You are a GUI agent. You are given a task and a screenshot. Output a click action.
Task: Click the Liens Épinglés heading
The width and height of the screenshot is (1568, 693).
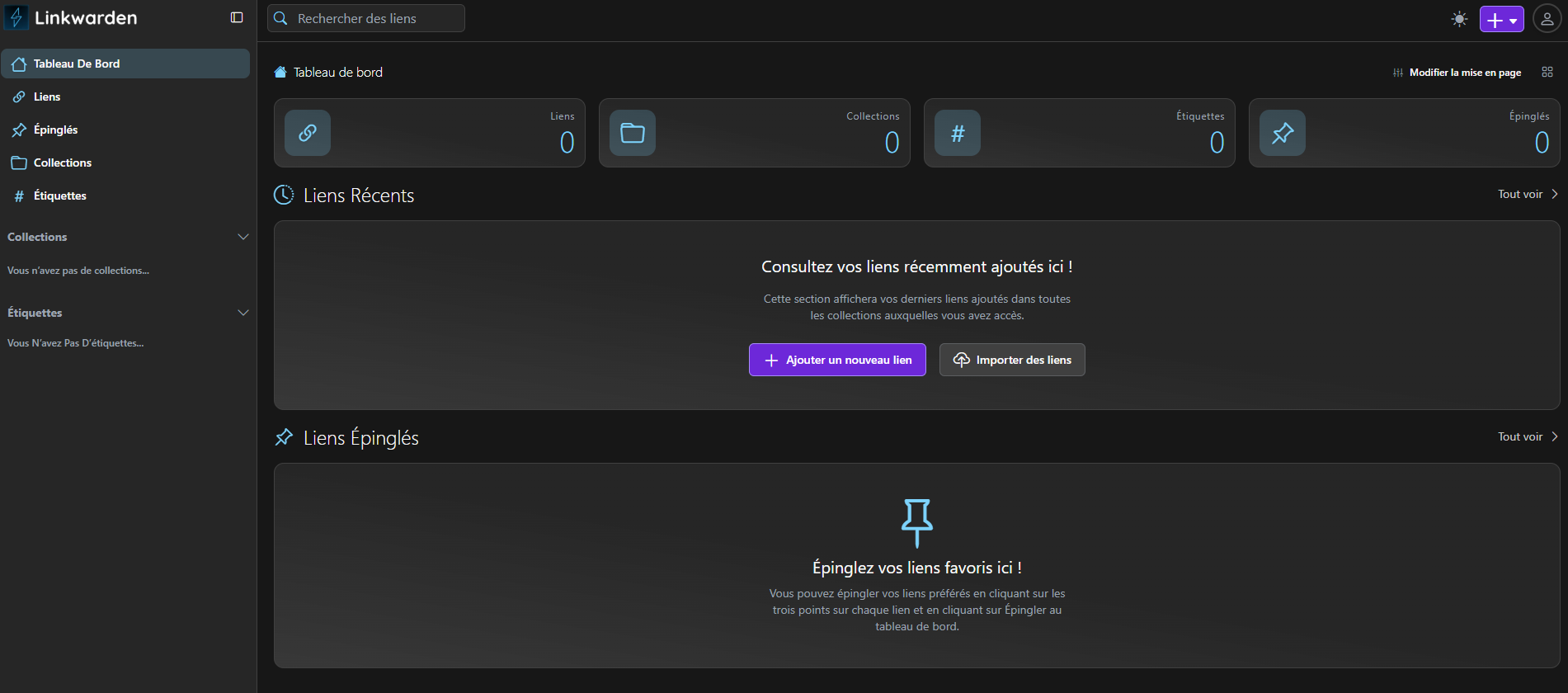click(361, 438)
